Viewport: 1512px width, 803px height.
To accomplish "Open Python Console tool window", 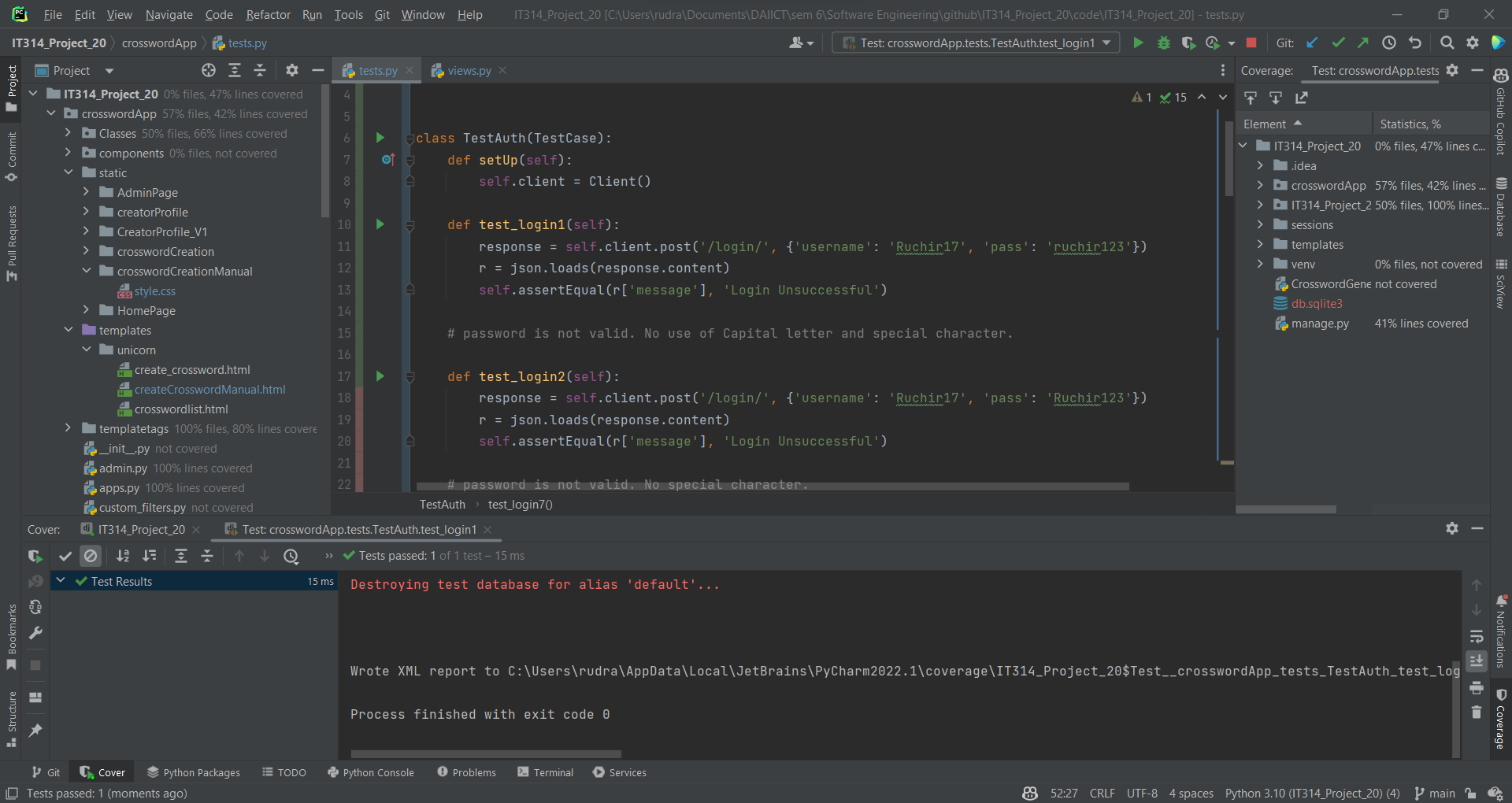I will click(370, 772).
